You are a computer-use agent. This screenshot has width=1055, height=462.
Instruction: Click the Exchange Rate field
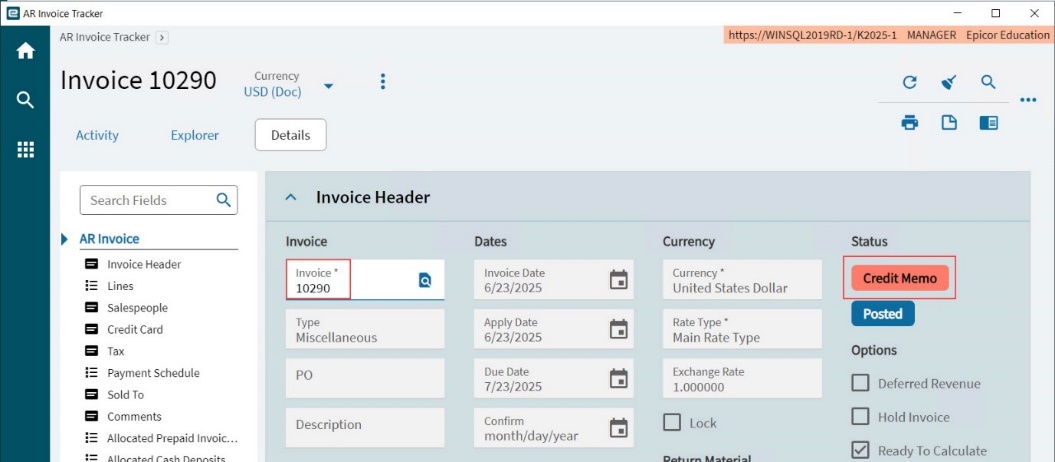[742, 378]
